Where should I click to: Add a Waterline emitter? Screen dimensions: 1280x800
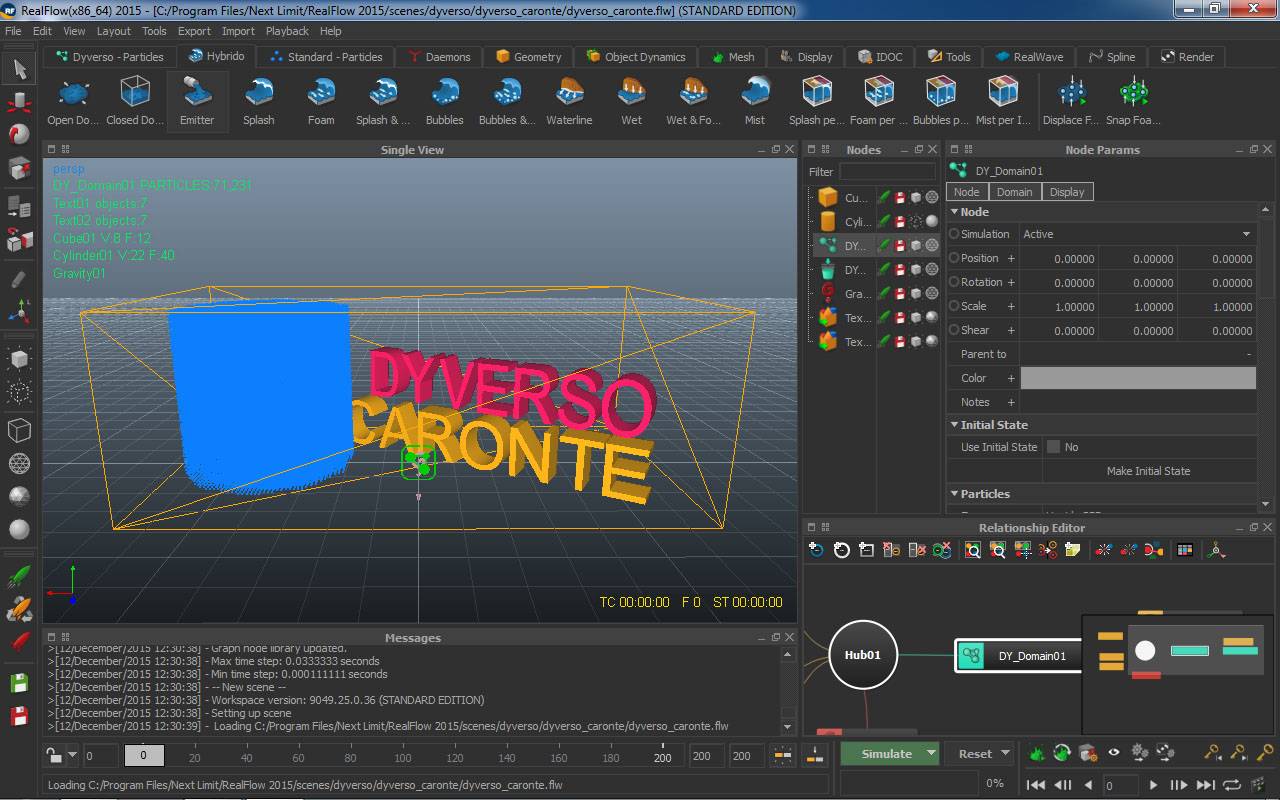coord(569,101)
